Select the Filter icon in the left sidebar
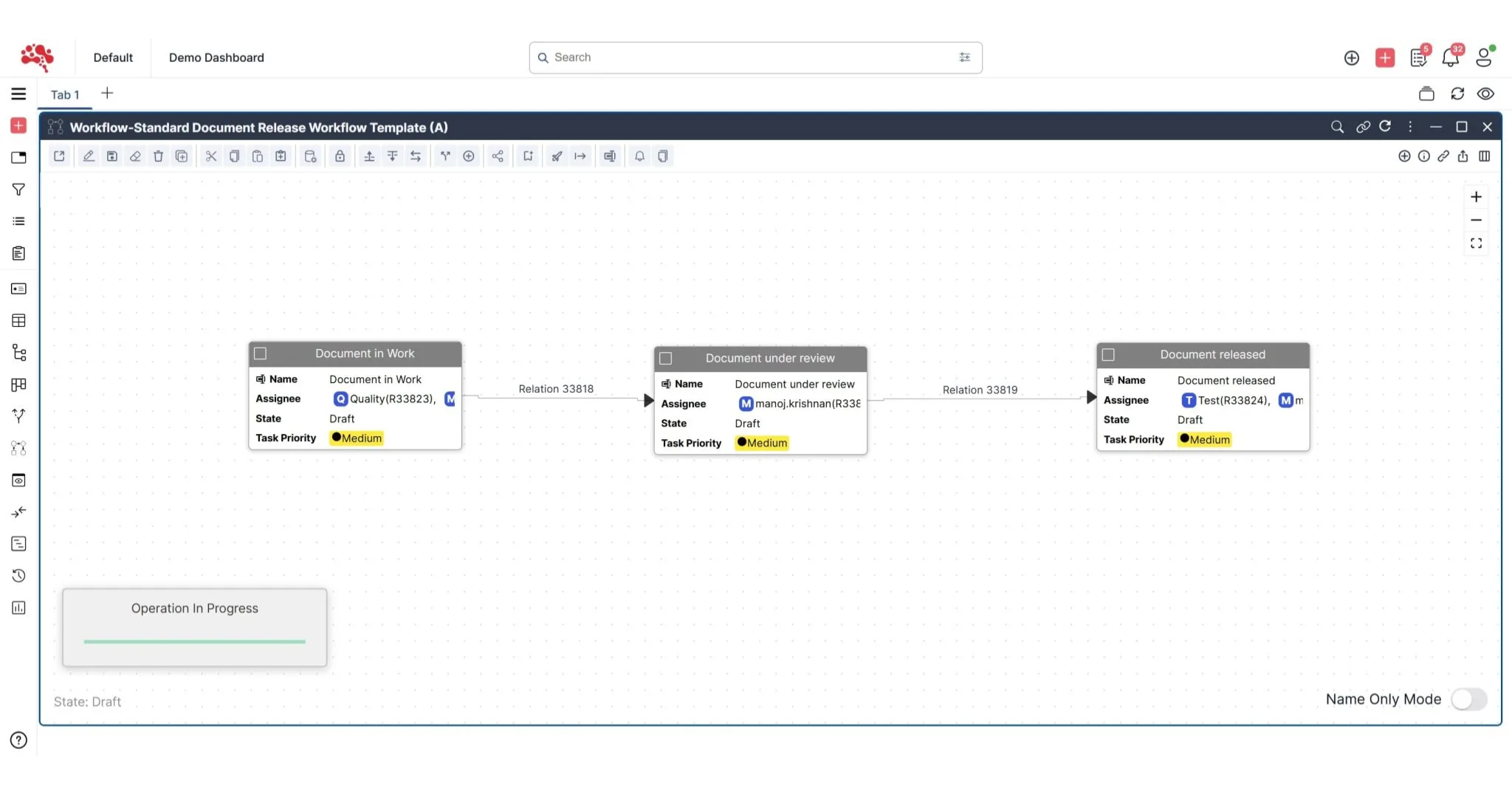This screenshot has height=794, width=1512. coord(18,190)
